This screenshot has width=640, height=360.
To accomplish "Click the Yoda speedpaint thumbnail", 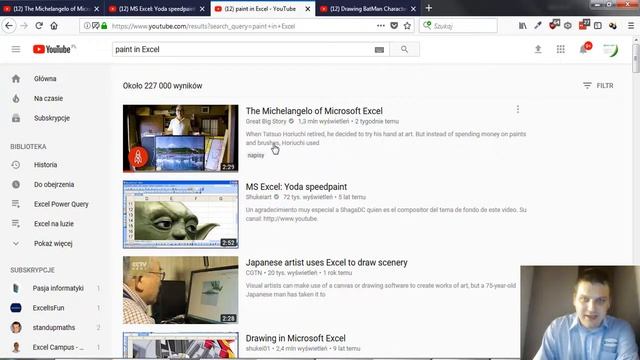I will coord(180,214).
